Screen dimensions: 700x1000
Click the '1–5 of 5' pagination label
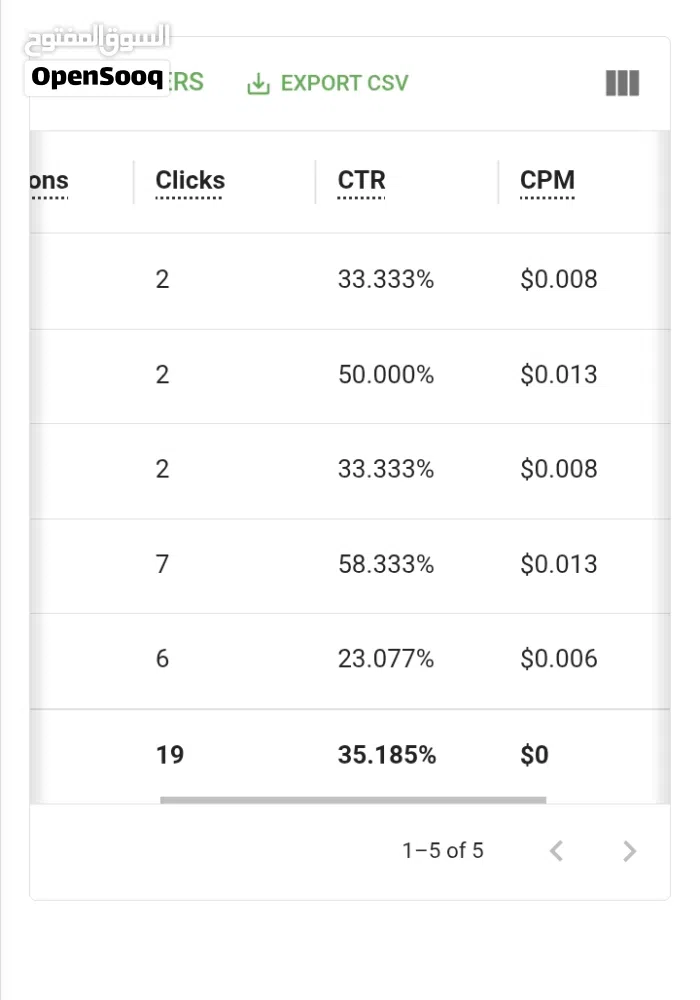442,850
